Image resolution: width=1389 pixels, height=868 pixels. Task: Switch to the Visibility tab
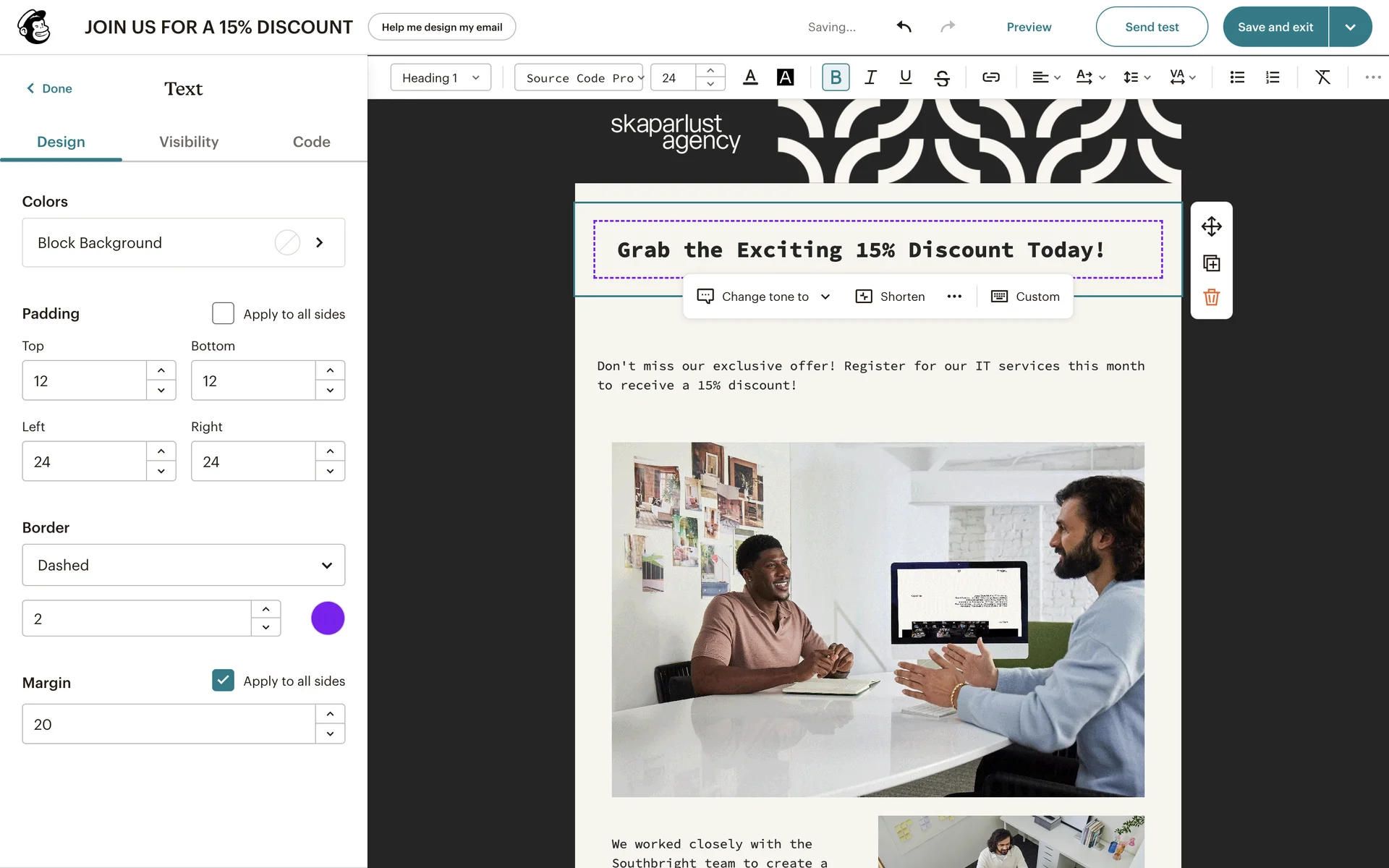[x=189, y=142]
